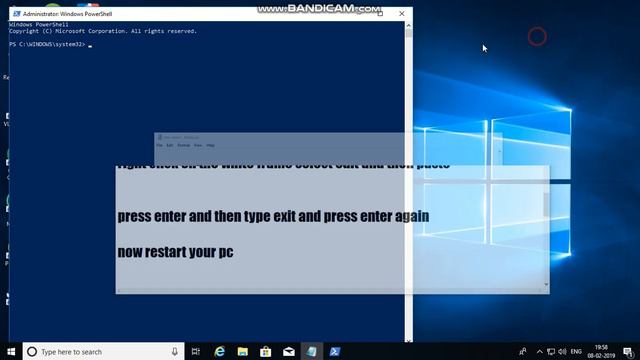Screen dimensions: 640x360
Task: Open the People icon in system tray
Action: [523, 351]
